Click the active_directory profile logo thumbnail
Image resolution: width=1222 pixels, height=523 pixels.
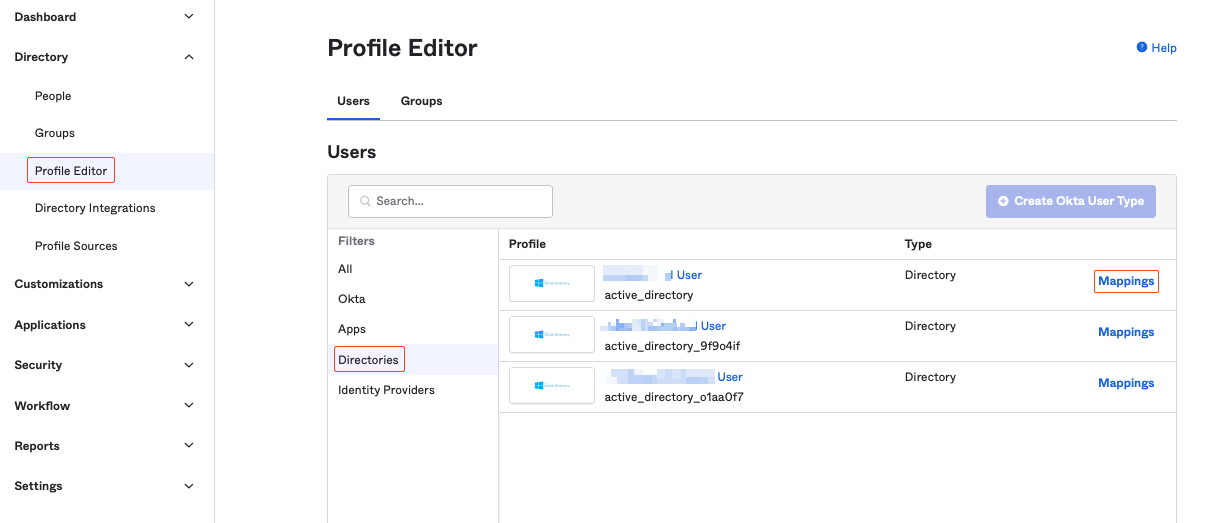[x=552, y=283]
